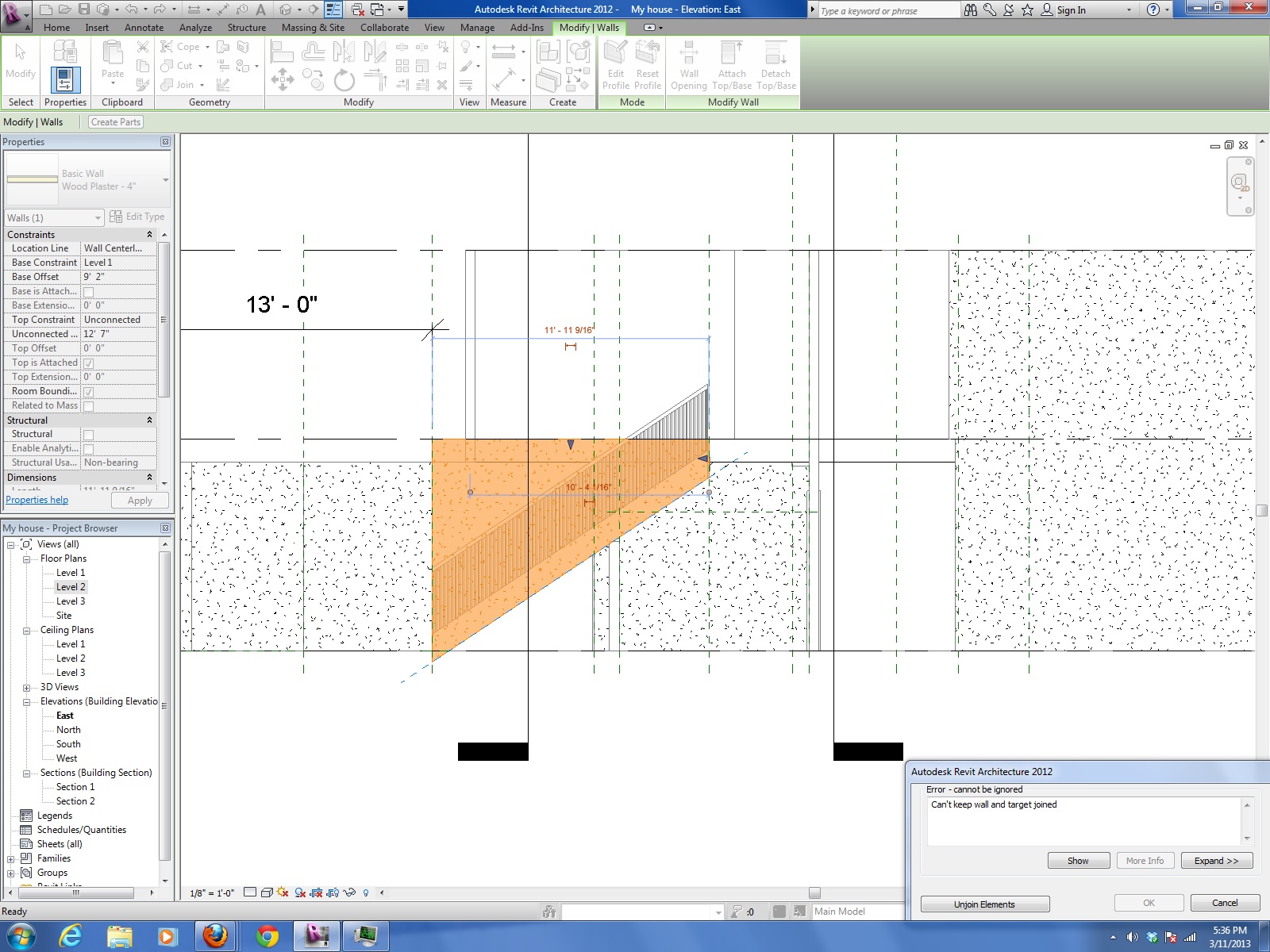Collapse the Ceiling Plans tree node
1270x952 pixels.
pyautogui.click(x=26, y=630)
